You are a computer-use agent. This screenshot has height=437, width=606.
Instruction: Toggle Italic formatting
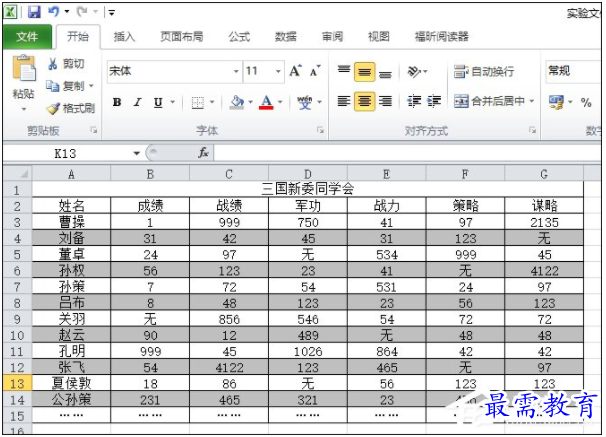[137, 102]
